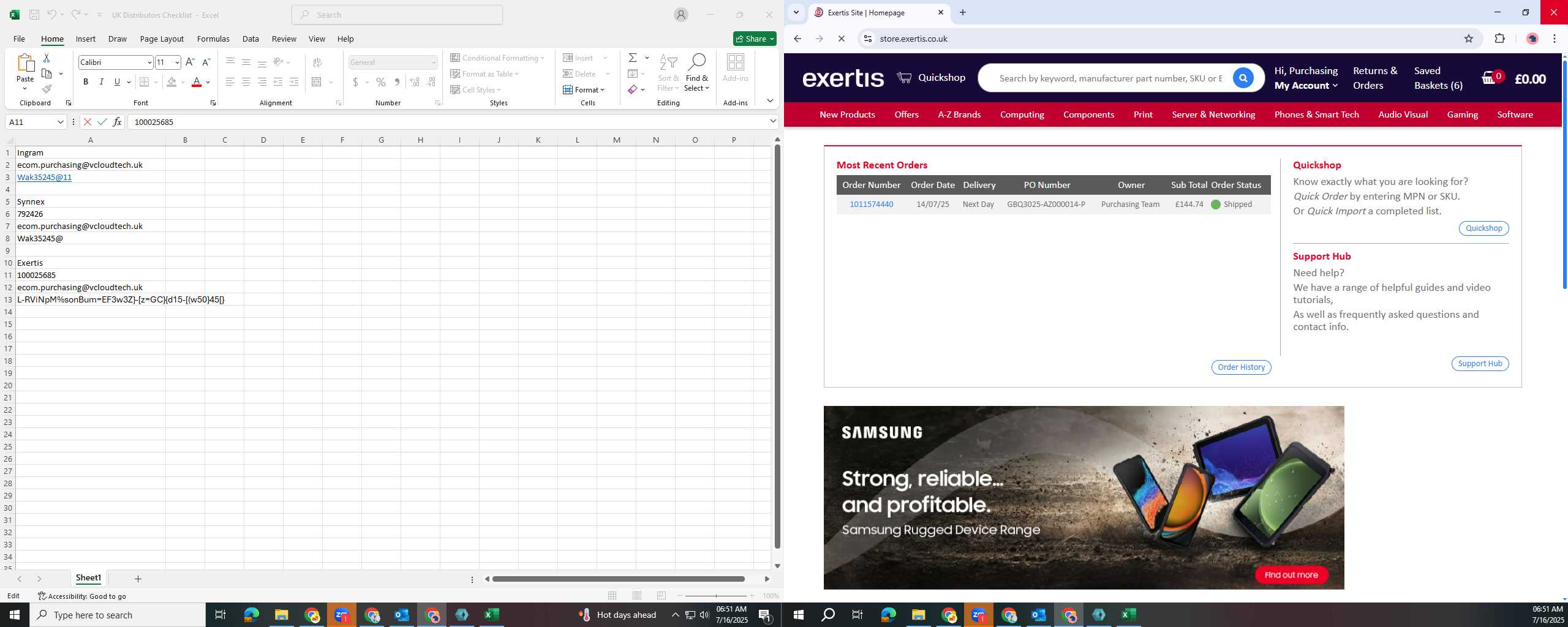Click the Sort & Filter icon
The height and width of the screenshot is (627, 1568).
[x=668, y=62]
